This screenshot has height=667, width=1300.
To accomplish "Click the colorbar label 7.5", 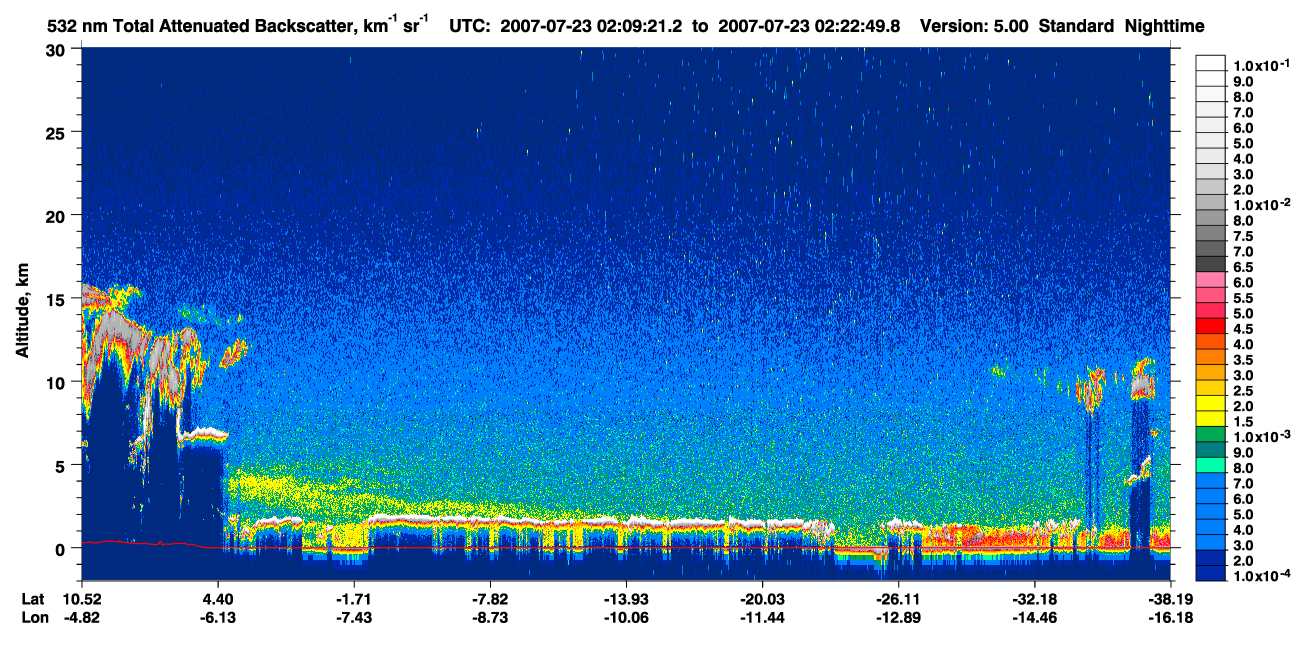I will point(1245,236).
